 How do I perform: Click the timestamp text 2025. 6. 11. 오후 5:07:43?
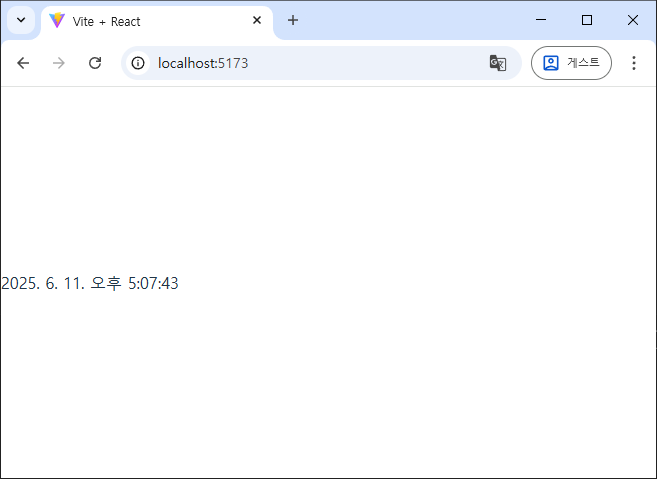[90, 283]
